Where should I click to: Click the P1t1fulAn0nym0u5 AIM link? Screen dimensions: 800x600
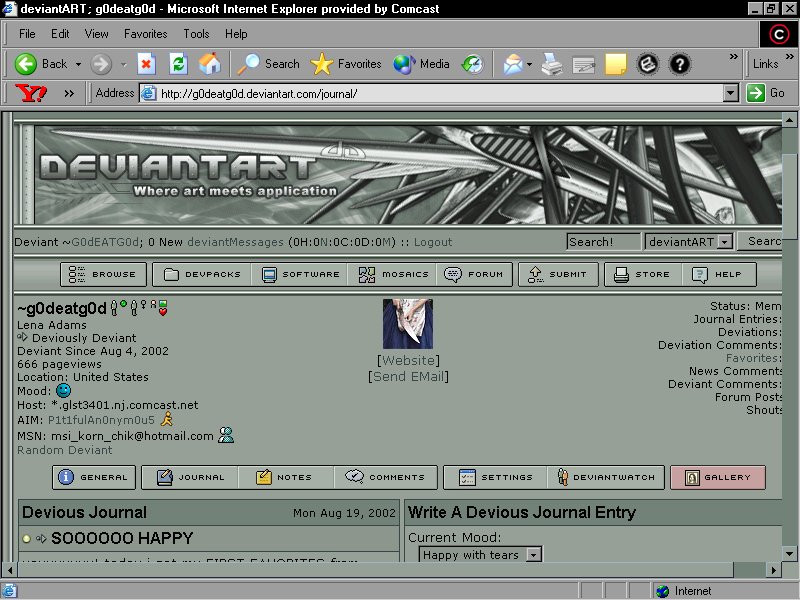coord(101,420)
